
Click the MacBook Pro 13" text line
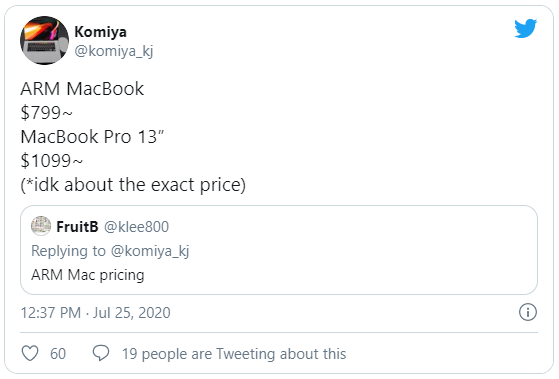coord(92,137)
